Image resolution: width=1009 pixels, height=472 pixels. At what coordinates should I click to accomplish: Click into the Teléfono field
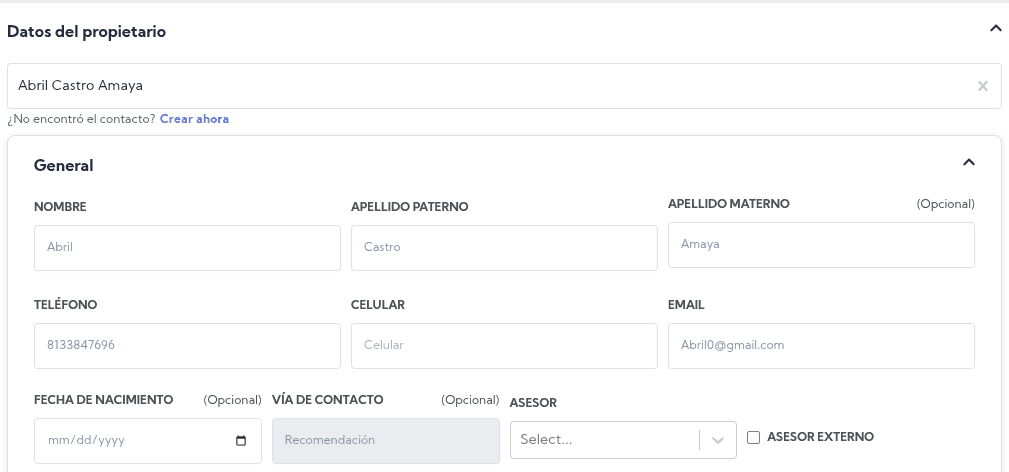tap(187, 345)
